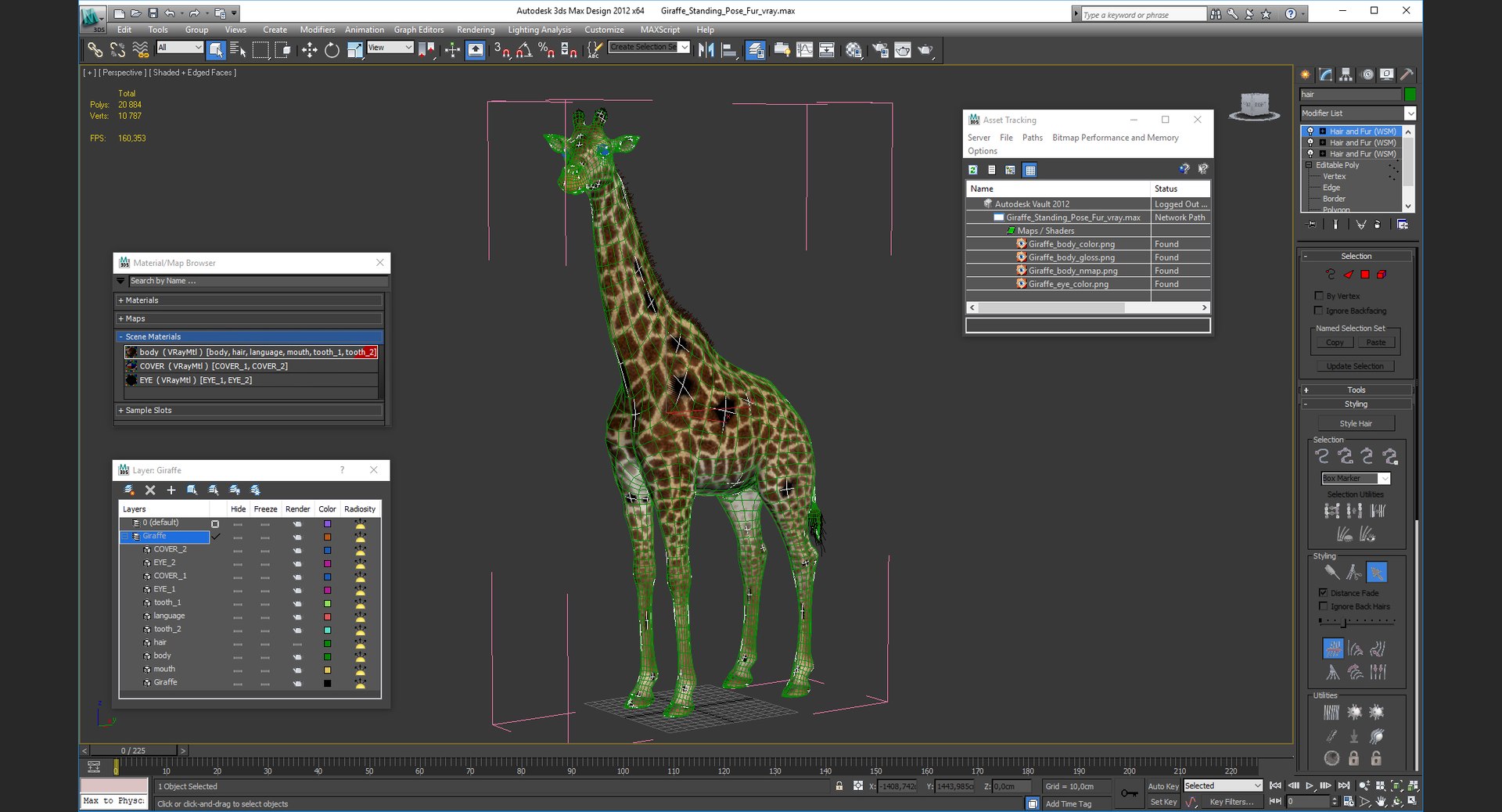The height and width of the screenshot is (812, 1502).
Task: Toggle selection lock padlock in status bar
Action: [839, 786]
